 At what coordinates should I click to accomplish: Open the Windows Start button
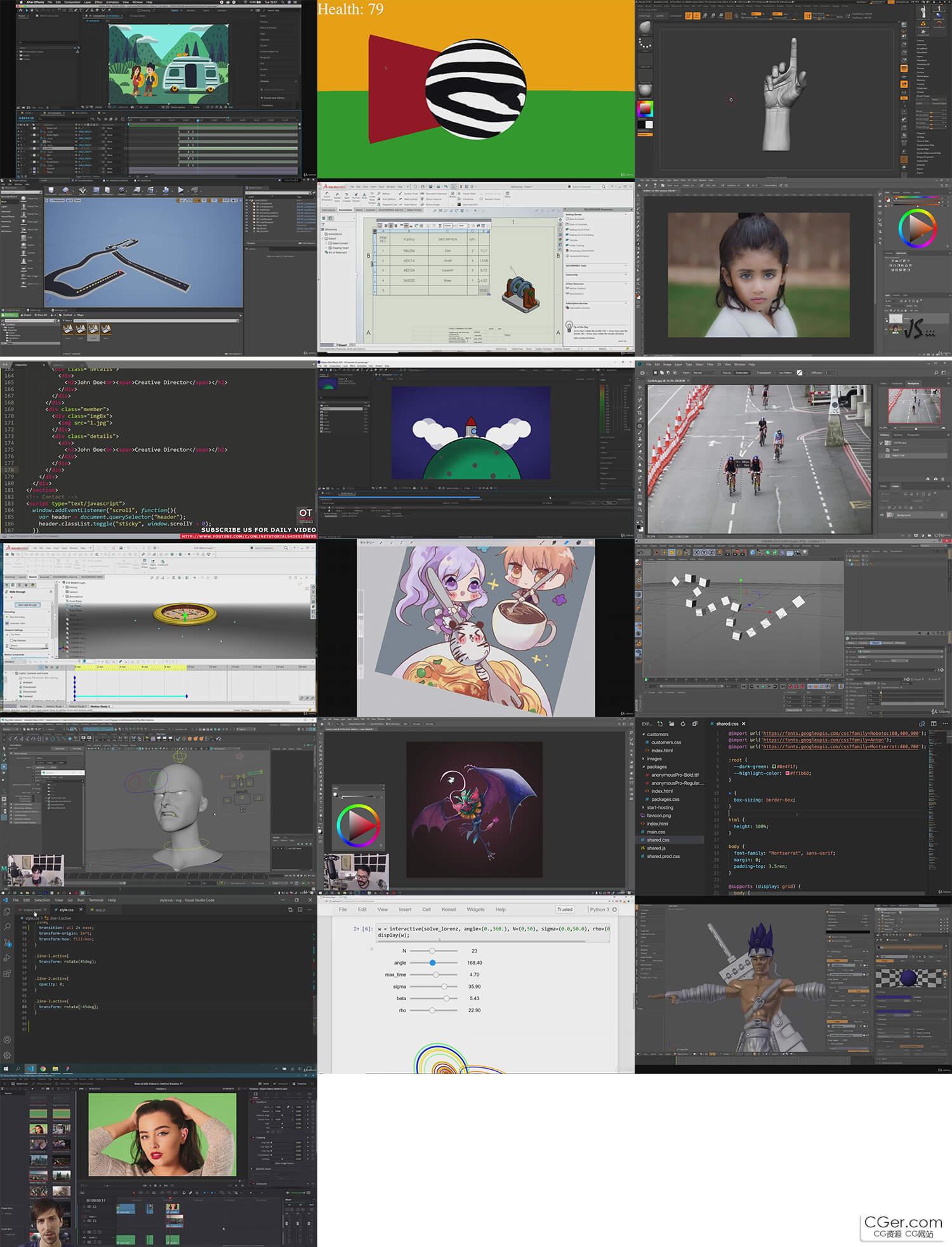click(x=6, y=1069)
